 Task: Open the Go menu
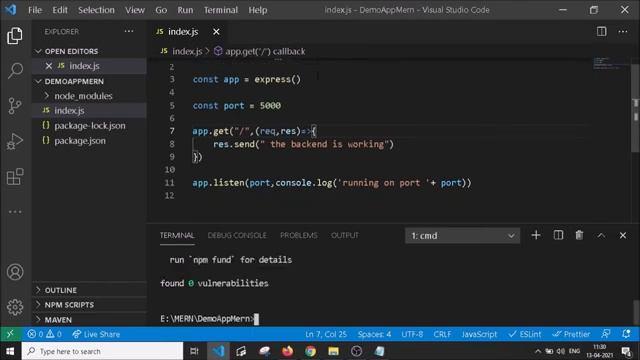tap(161, 10)
